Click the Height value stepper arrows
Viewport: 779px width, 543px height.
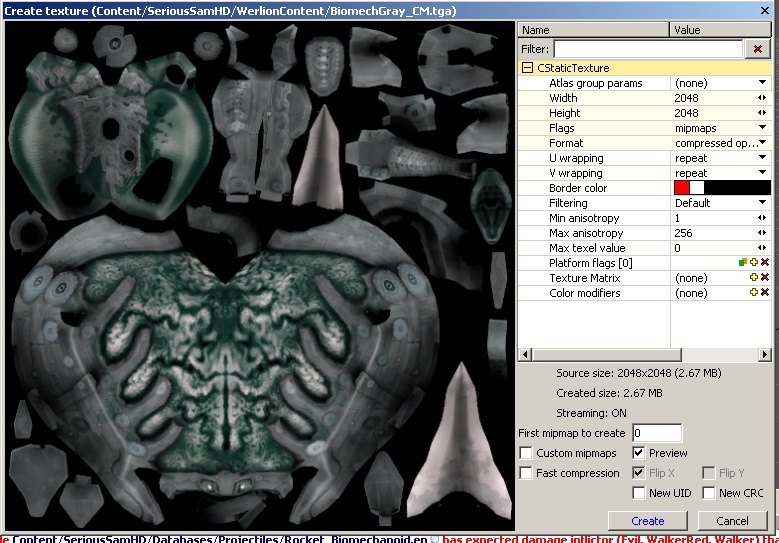click(x=762, y=113)
